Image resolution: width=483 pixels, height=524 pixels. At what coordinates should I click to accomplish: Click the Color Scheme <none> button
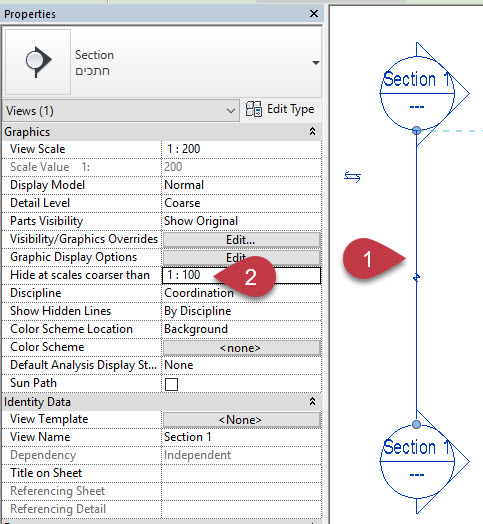[x=241, y=348]
